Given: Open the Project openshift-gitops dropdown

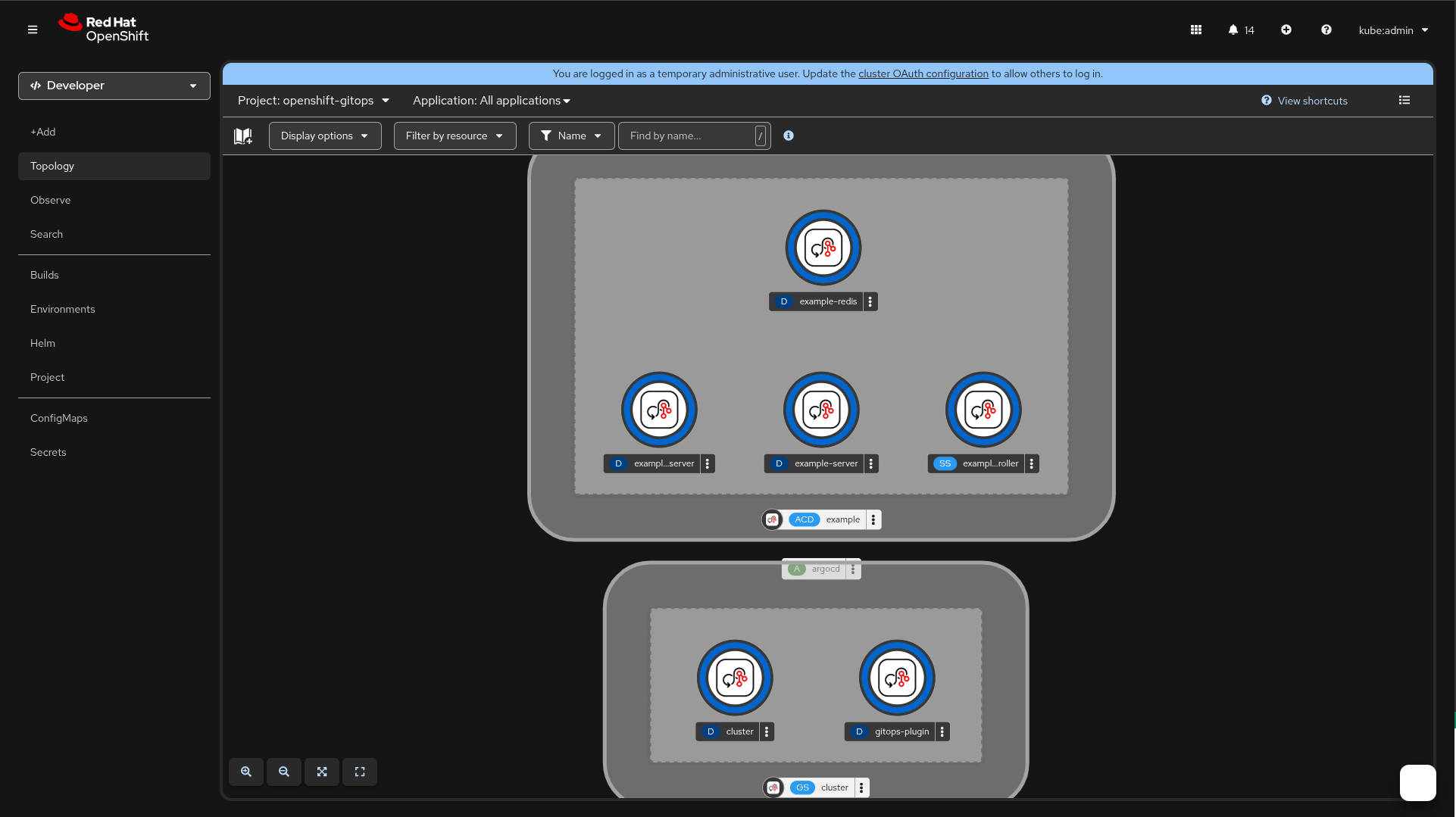Looking at the screenshot, I should [314, 101].
